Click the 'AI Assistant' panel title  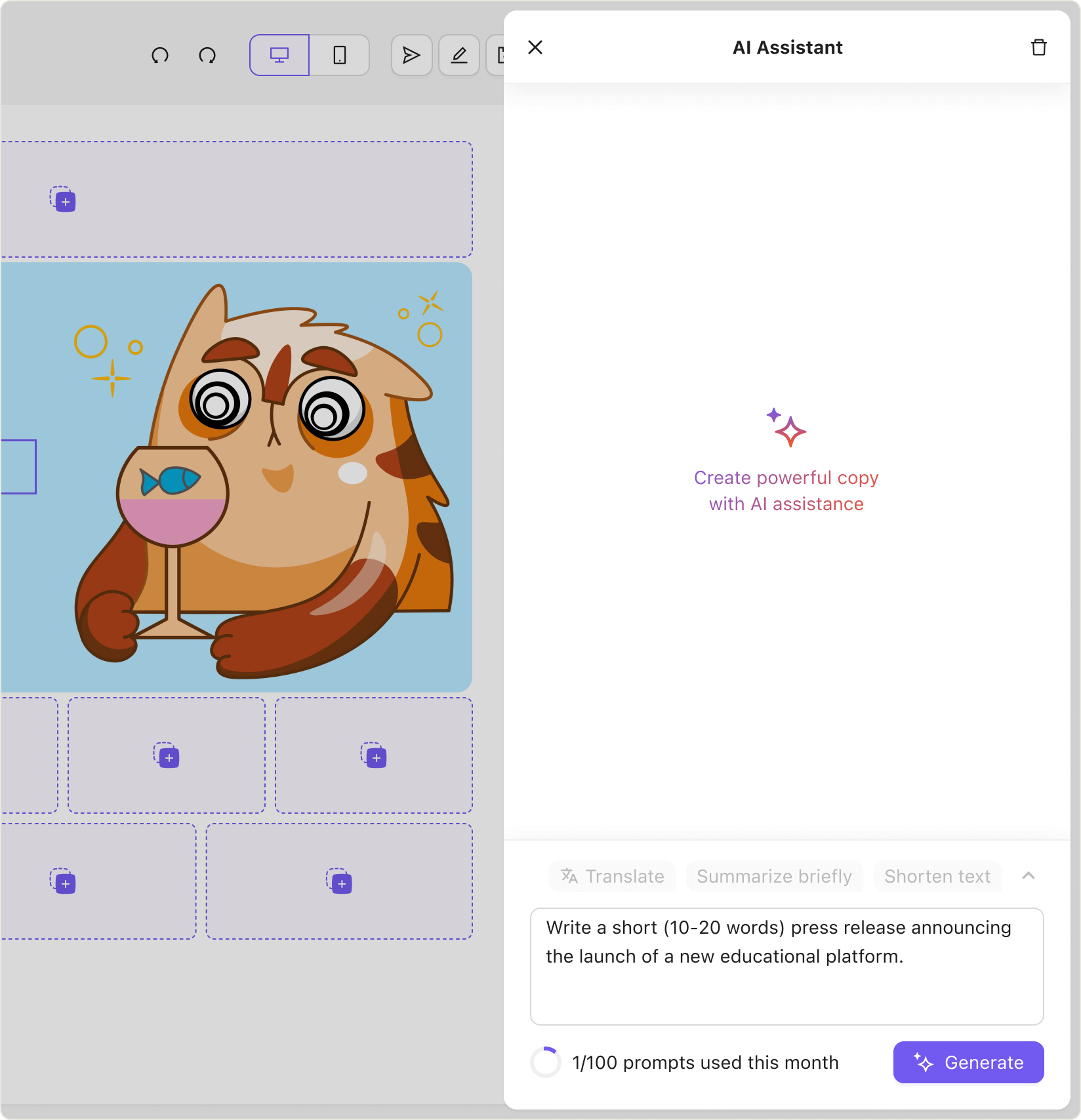[x=787, y=47]
